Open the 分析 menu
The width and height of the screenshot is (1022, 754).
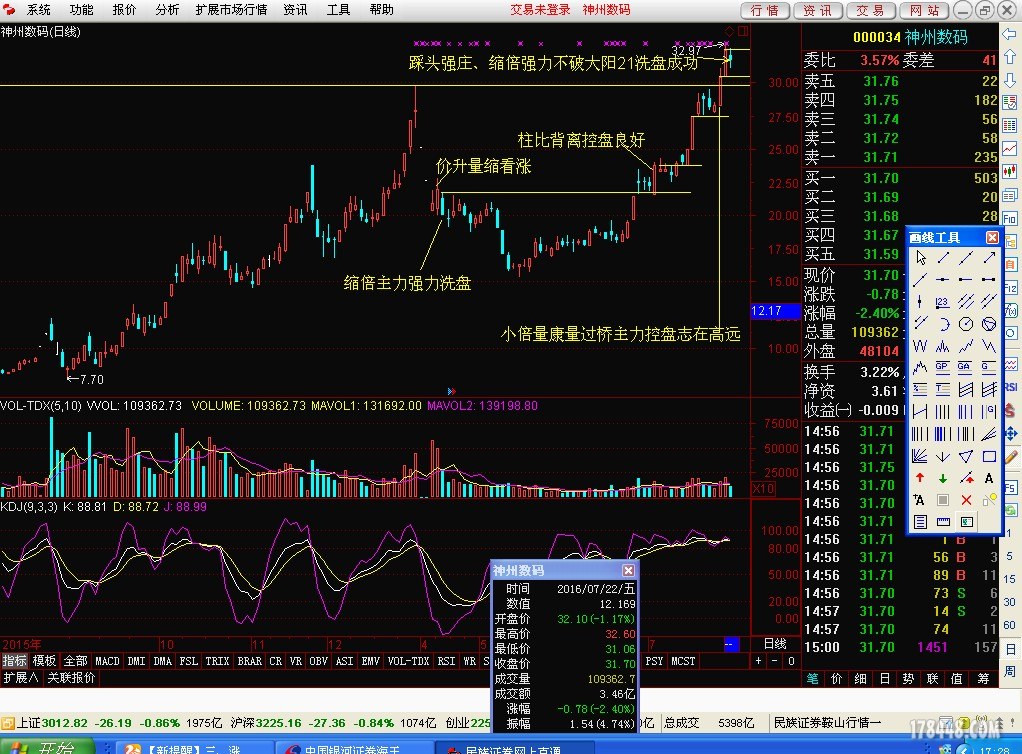pos(168,10)
